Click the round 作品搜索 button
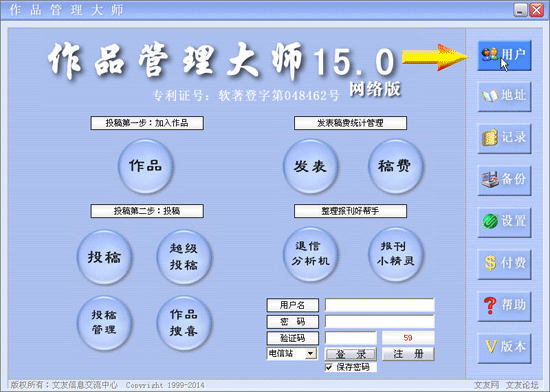550x392 pixels. coord(184,323)
